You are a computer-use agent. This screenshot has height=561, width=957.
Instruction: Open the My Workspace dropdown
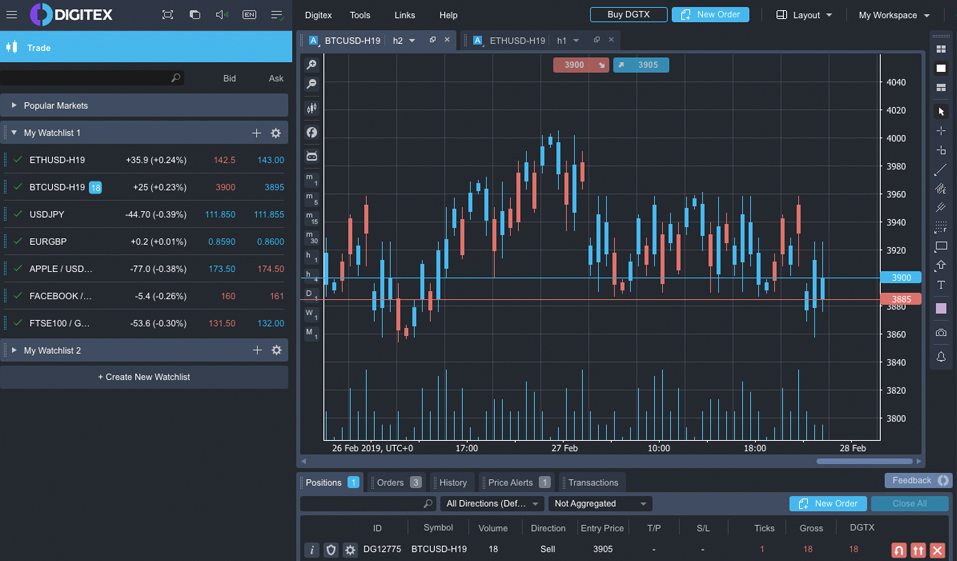(894, 15)
